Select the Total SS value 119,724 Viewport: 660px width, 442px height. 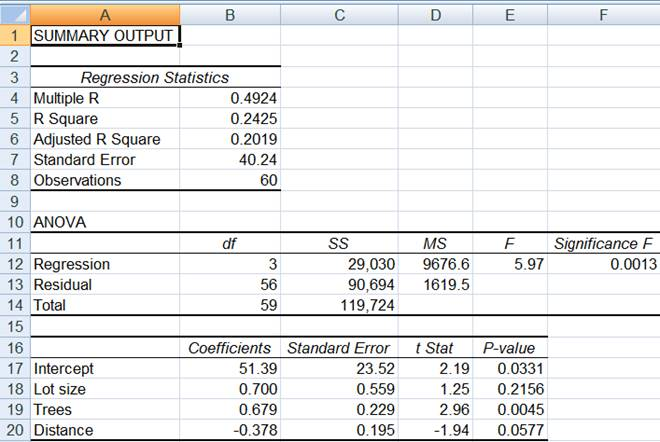340,305
